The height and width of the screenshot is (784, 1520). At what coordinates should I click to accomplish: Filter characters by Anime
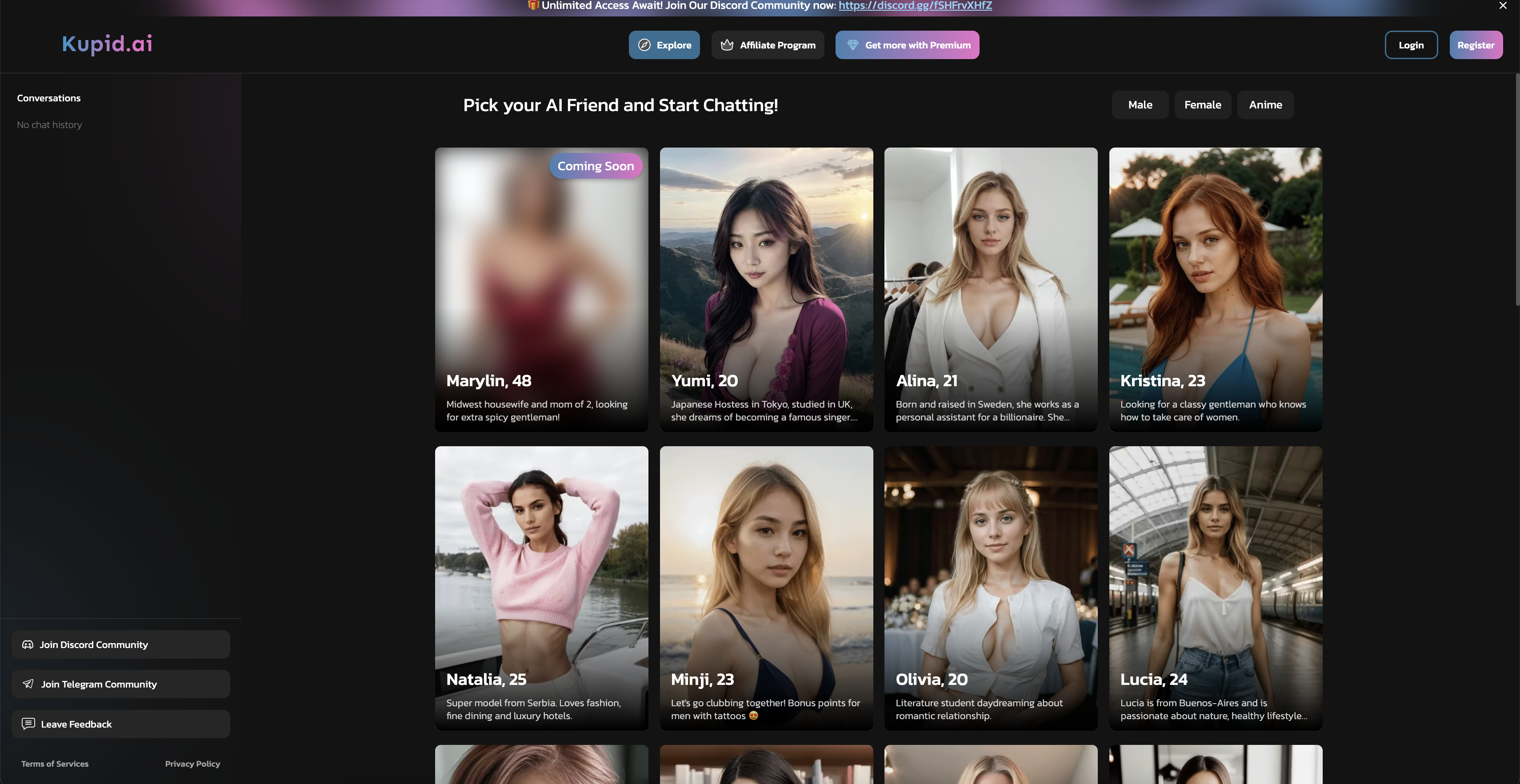pyautogui.click(x=1265, y=105)
